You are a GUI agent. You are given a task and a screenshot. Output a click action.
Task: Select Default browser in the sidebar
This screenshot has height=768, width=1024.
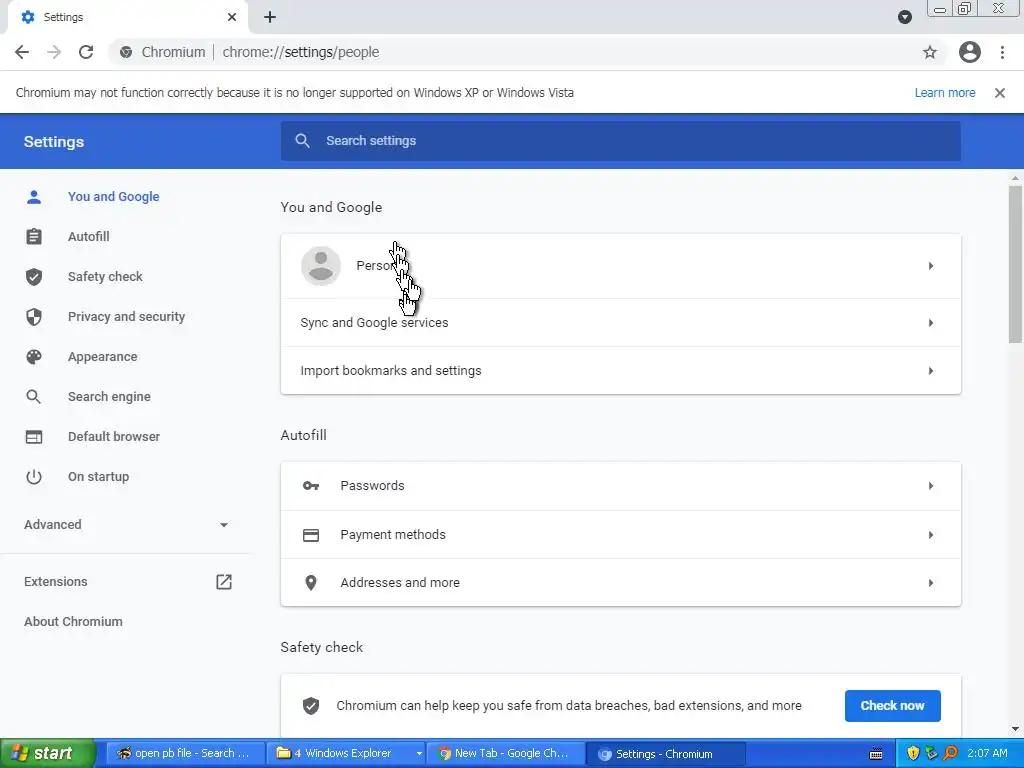click(x=114, y=437)
